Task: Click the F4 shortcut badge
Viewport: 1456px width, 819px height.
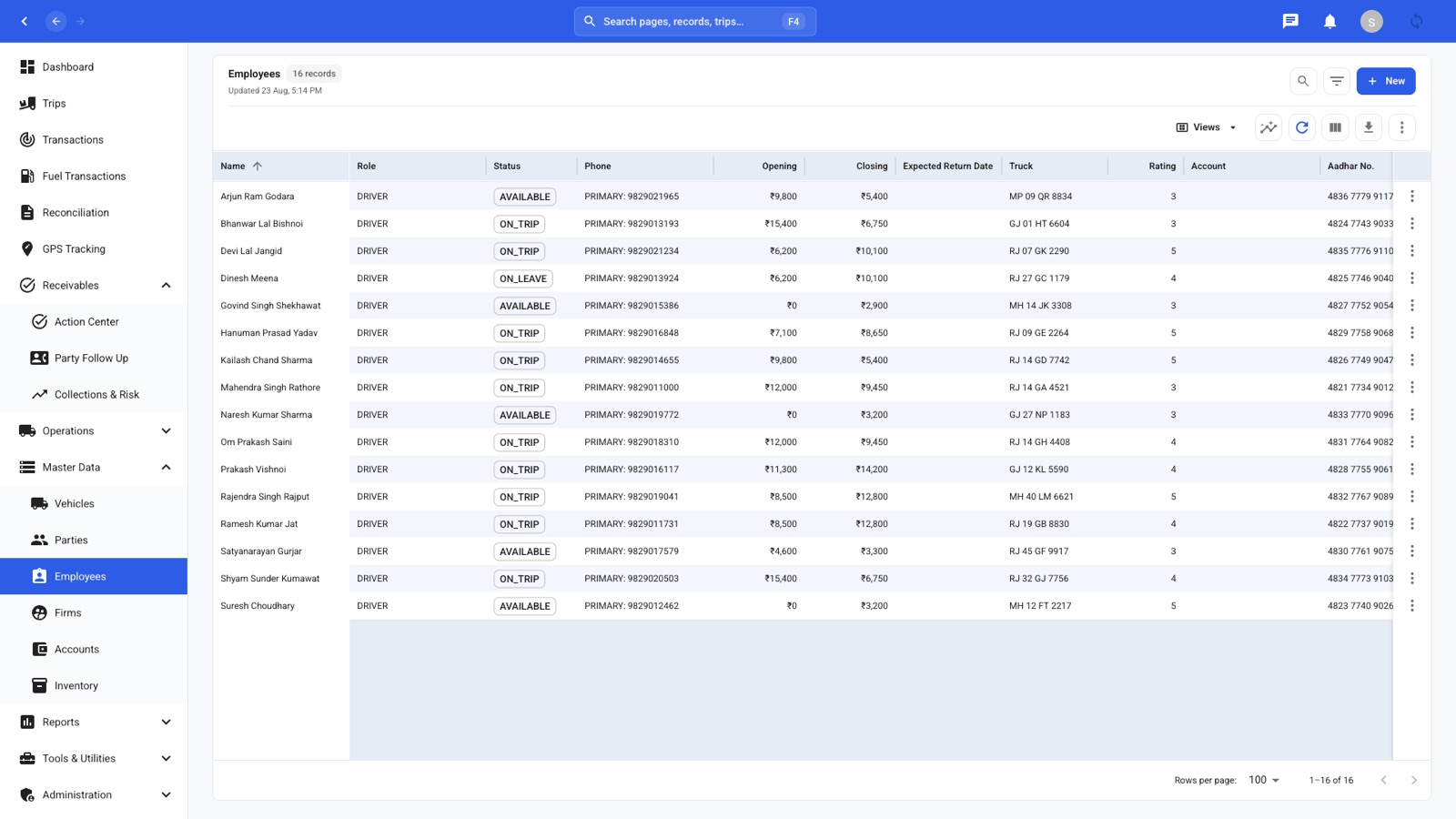Action: tap(794, 21)
